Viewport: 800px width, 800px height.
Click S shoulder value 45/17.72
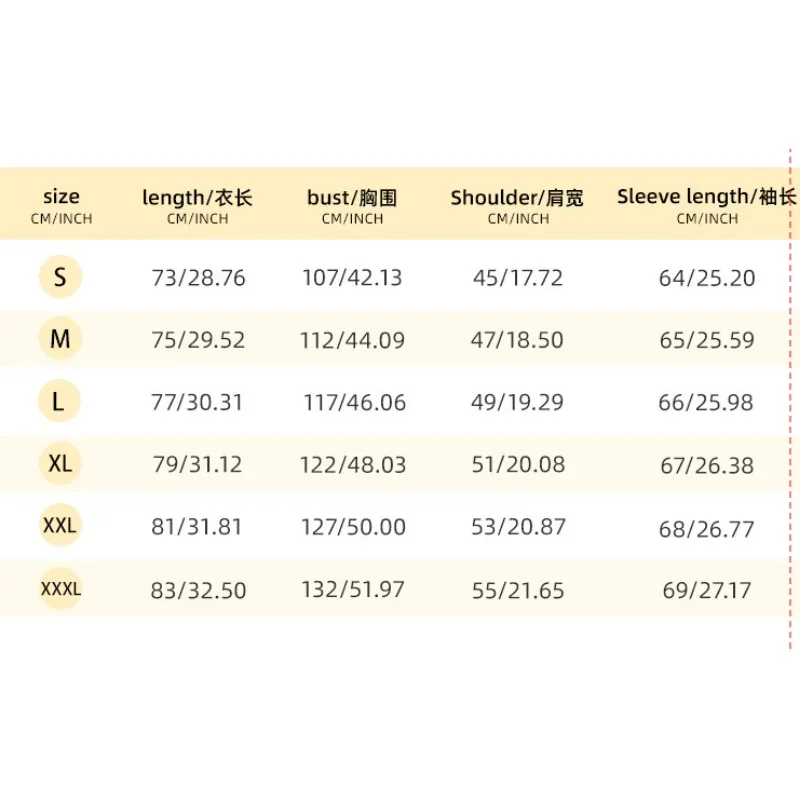(x=518, y=278)
